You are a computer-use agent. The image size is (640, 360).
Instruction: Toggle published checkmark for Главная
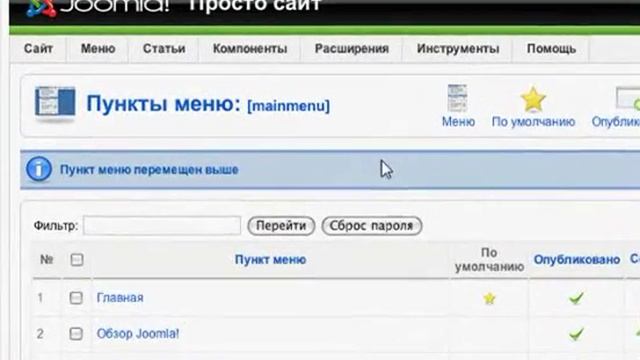pyautogui.click(x=576, y=299)
